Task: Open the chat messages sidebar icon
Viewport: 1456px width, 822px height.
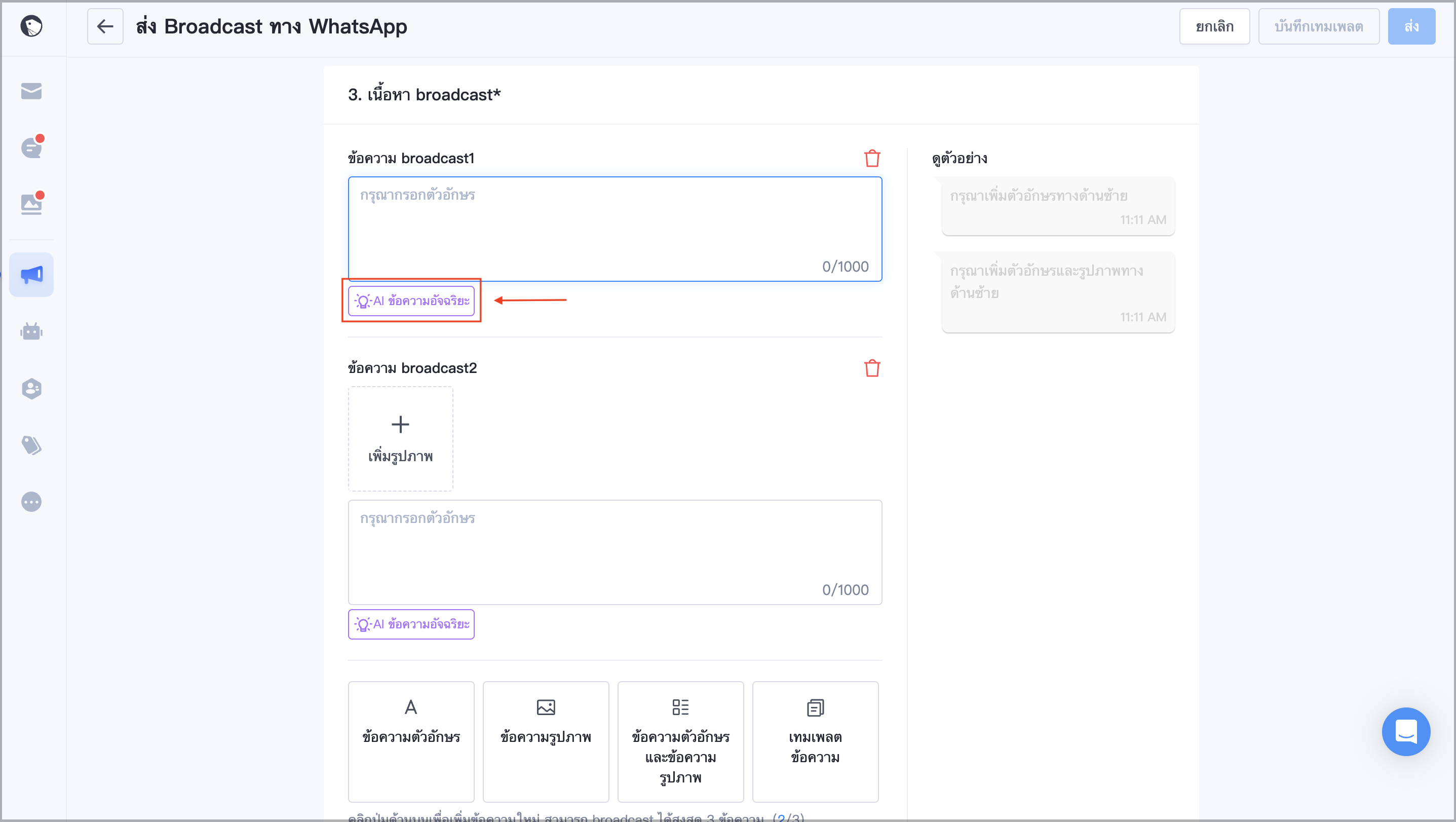Action: point(31,147)
